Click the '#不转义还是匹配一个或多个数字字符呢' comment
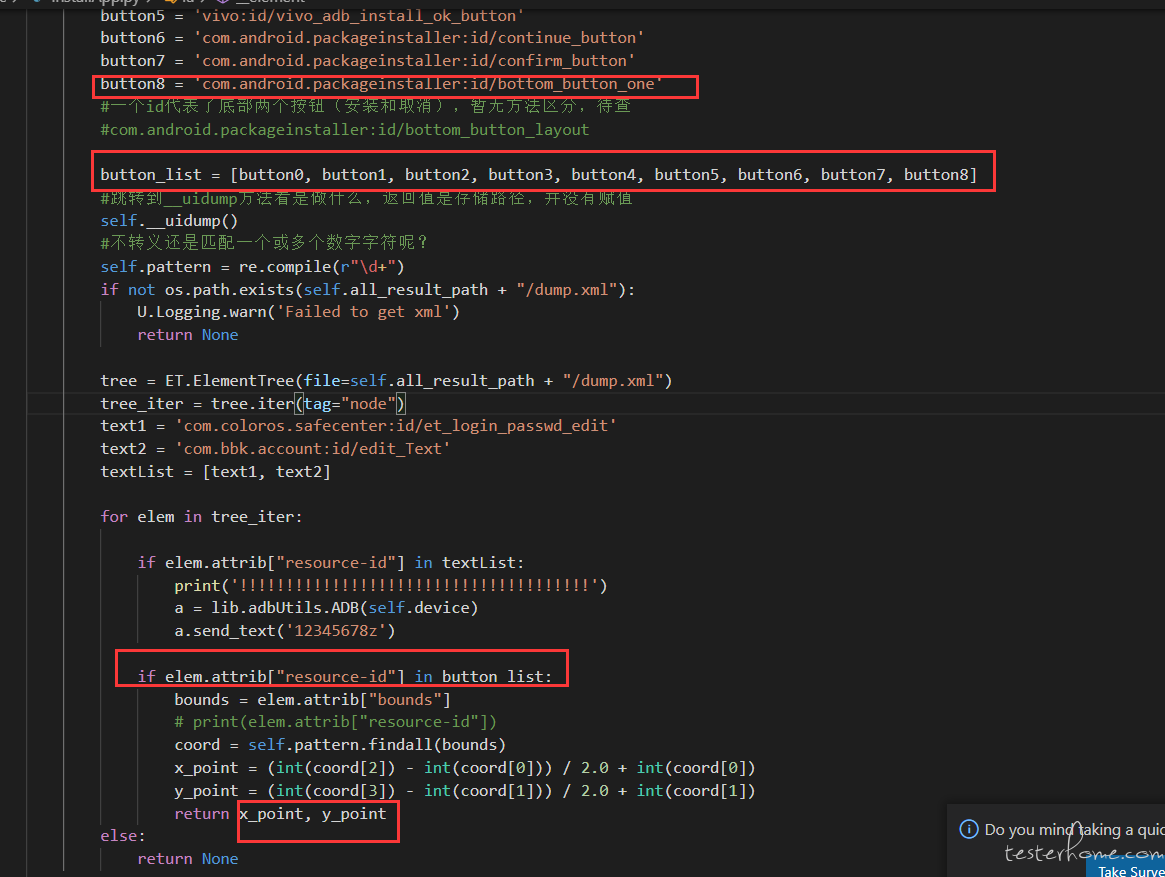Screen dimensions: 1165x877 point(265,243)
